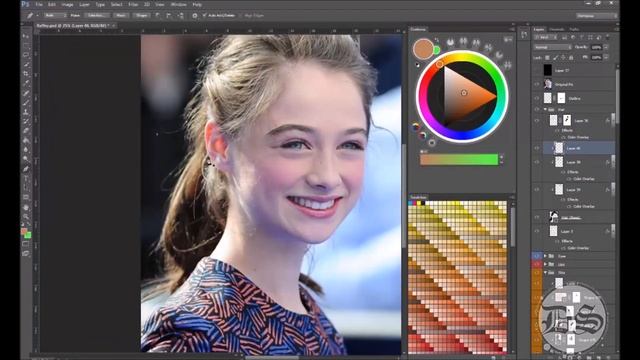
Task: Select the Brush tool
Action: coord(26,102)
